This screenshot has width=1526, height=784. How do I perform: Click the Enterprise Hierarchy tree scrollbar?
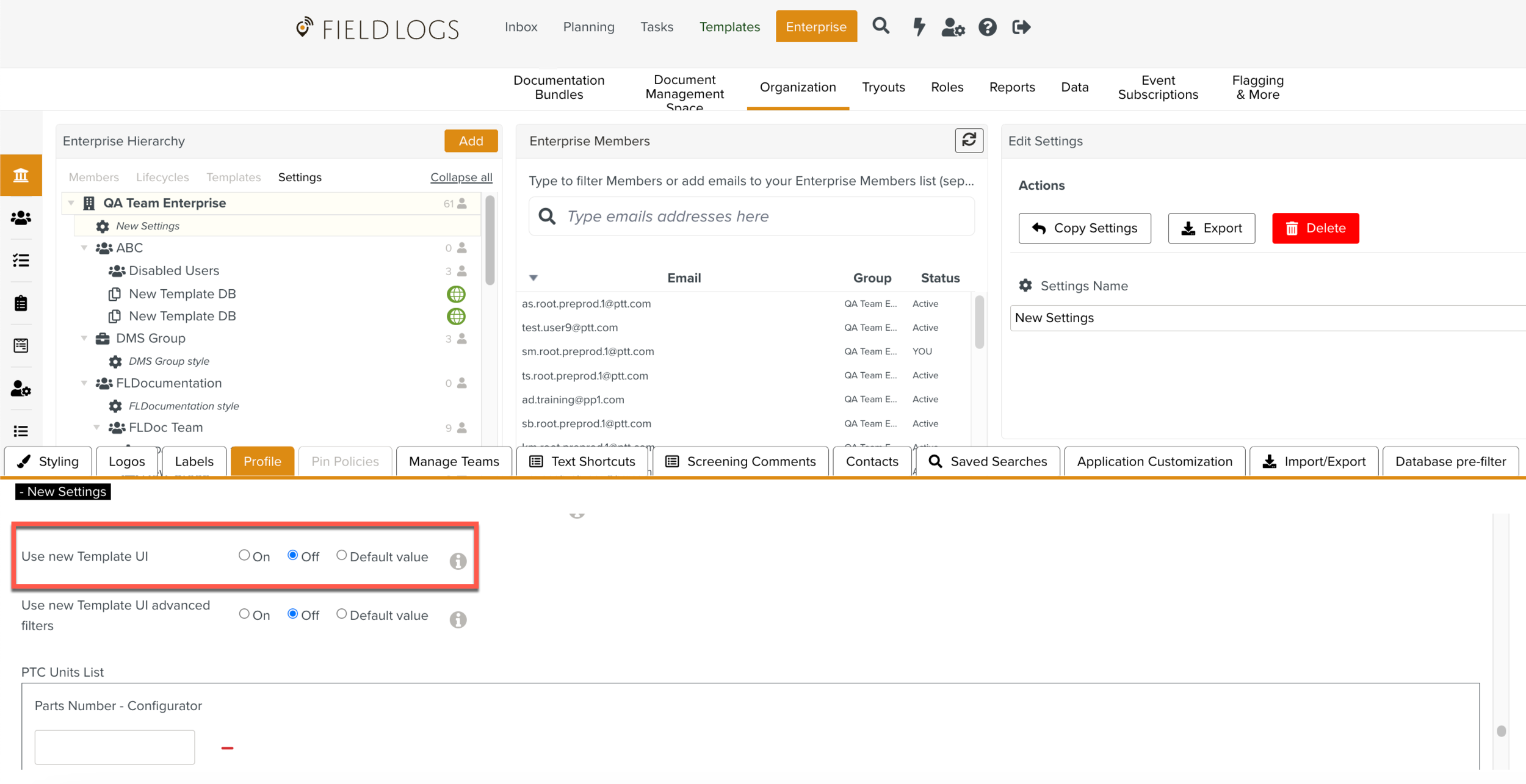point(490,240)
